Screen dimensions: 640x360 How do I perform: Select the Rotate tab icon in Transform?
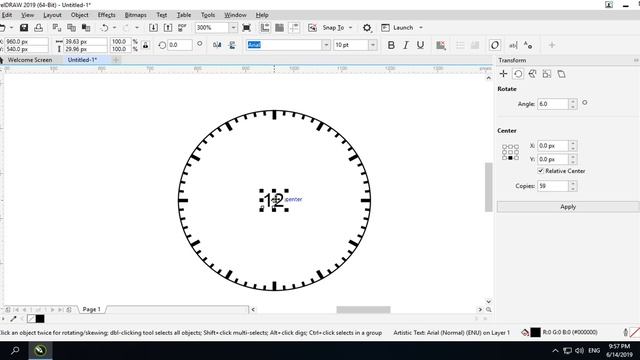(x=518, y=74)
